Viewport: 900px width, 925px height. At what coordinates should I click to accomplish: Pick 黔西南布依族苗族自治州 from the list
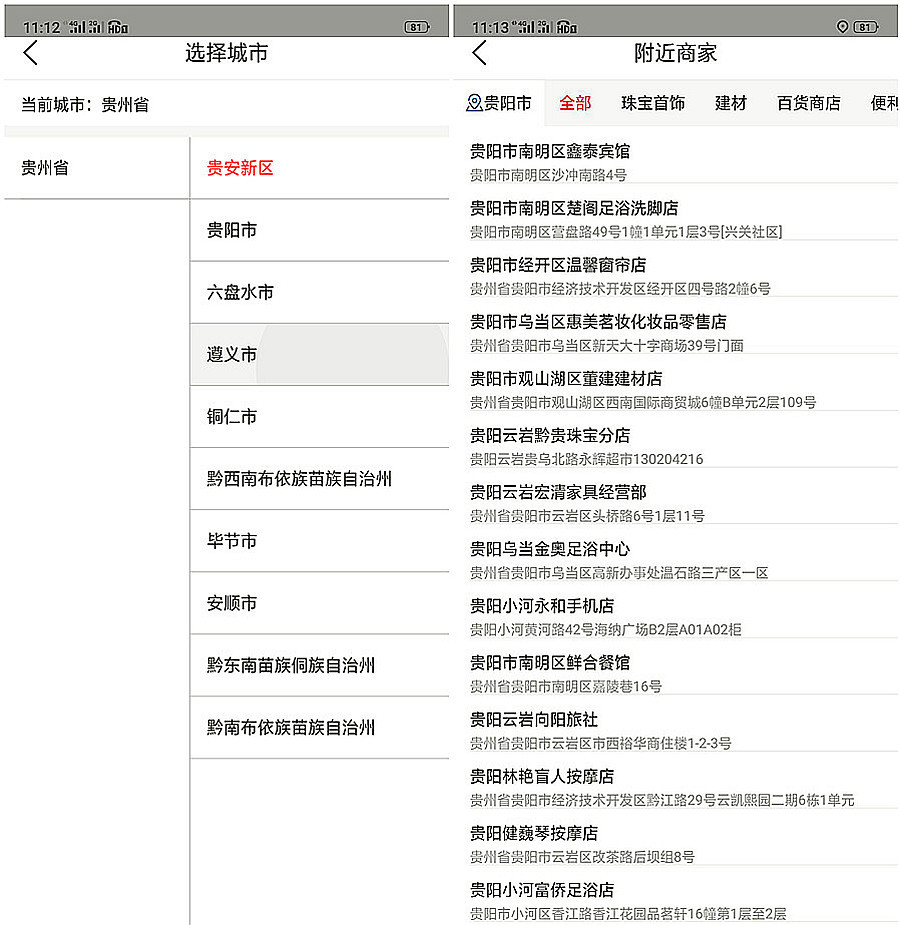[x=320, y=479]
